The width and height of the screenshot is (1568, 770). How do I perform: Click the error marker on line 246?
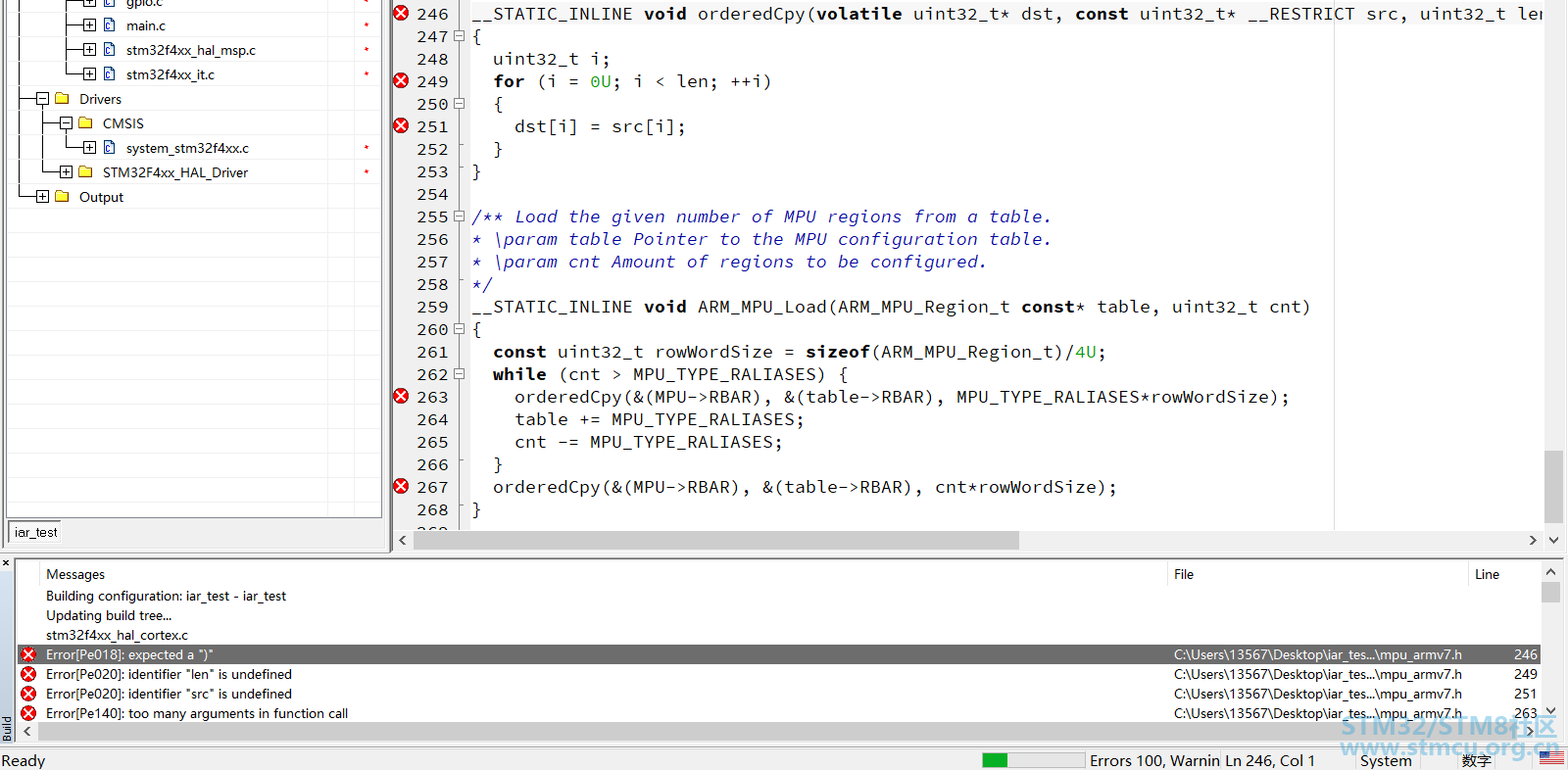pos(401,13)
